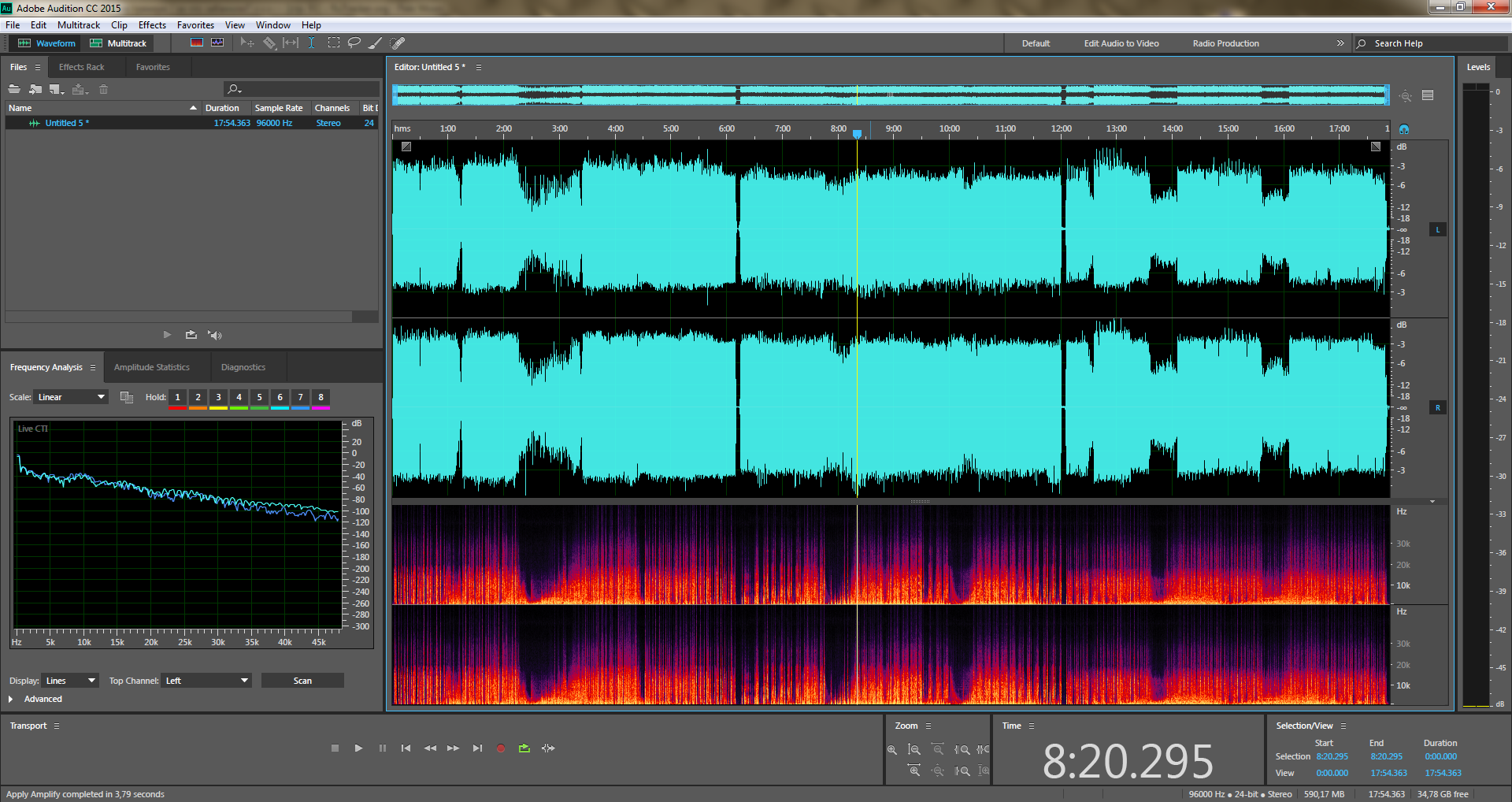Expand the Advanced section
Image resolution: width=1512 pixels, height=802 pixels.
point(11,699)
